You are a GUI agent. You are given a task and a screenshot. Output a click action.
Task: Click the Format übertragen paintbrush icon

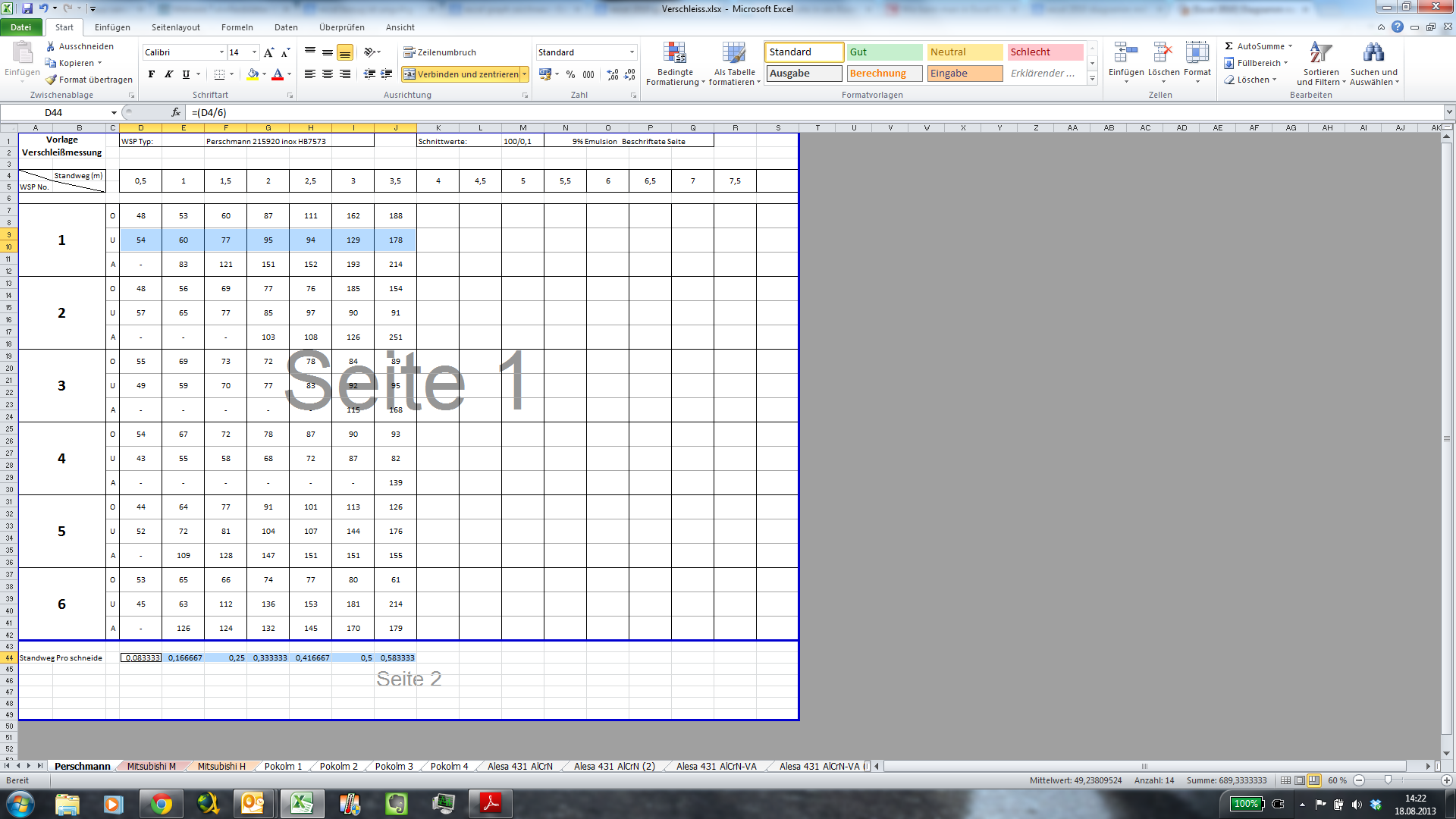[51, 80]
